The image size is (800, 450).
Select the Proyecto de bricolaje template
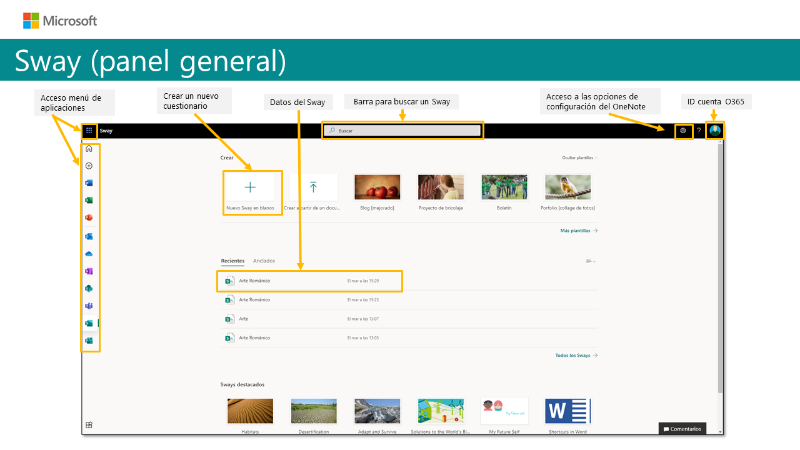(x=441, y=192)
